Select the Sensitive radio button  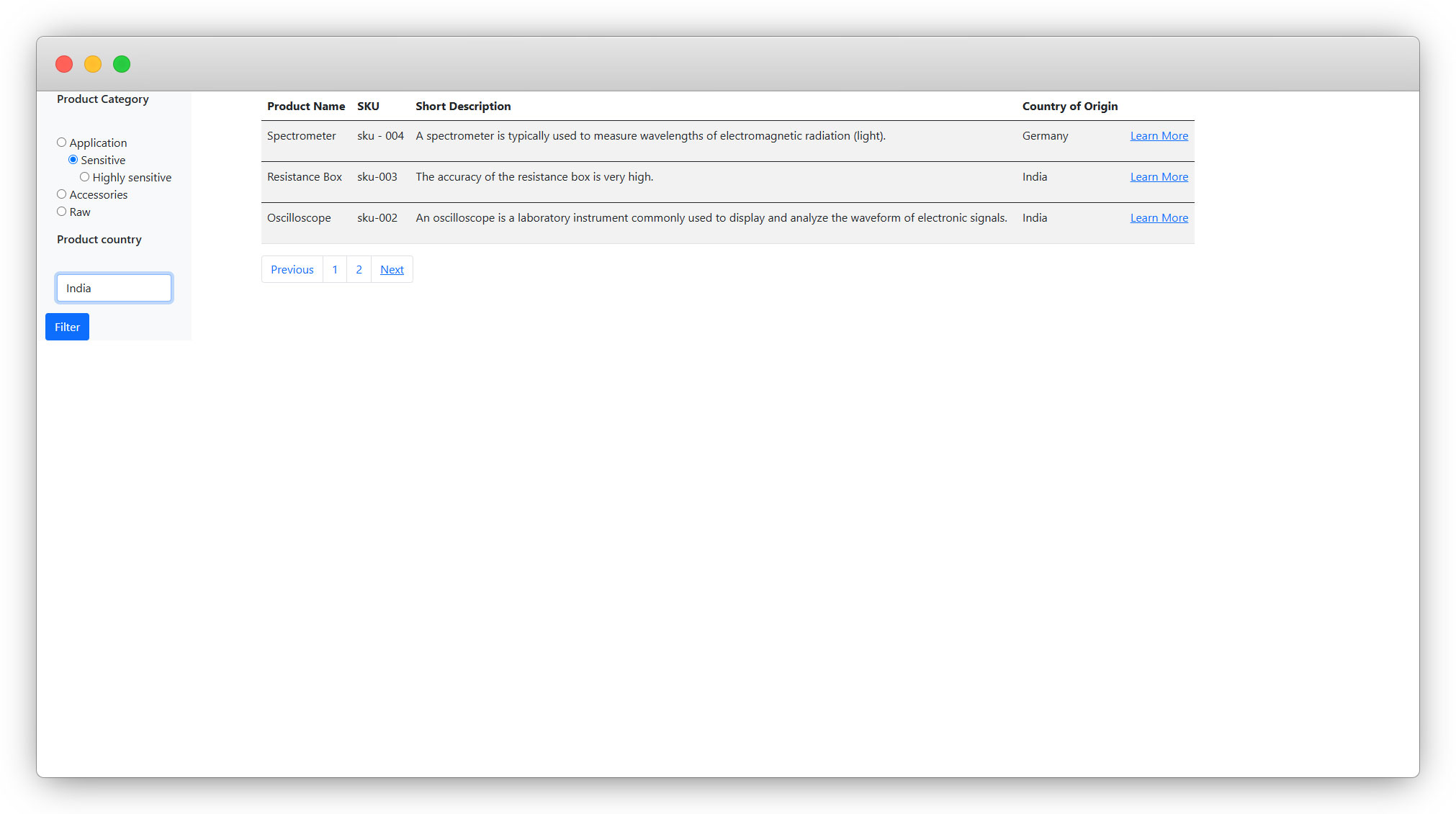[x=73, y=160]
